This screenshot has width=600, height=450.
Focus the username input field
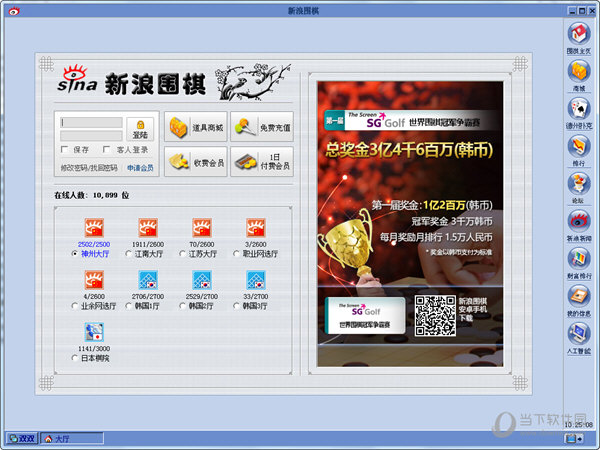pyautogui.click(x=91, y=122)
